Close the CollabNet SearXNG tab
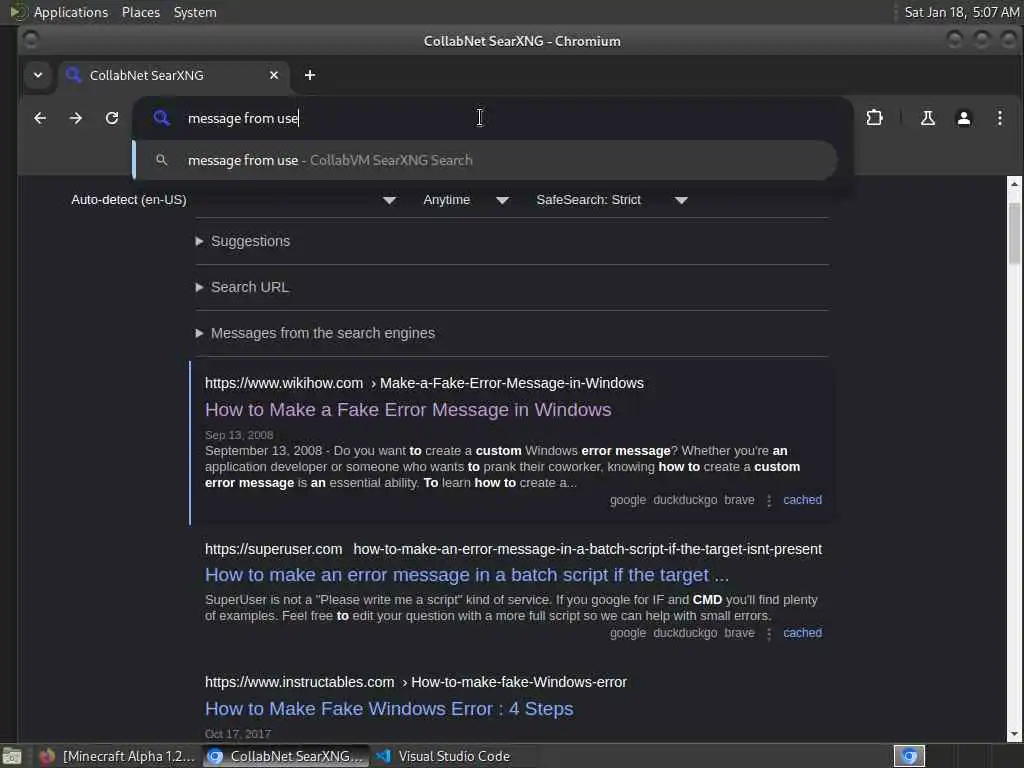The image size is (1024, 768). [x=274, y=75]
